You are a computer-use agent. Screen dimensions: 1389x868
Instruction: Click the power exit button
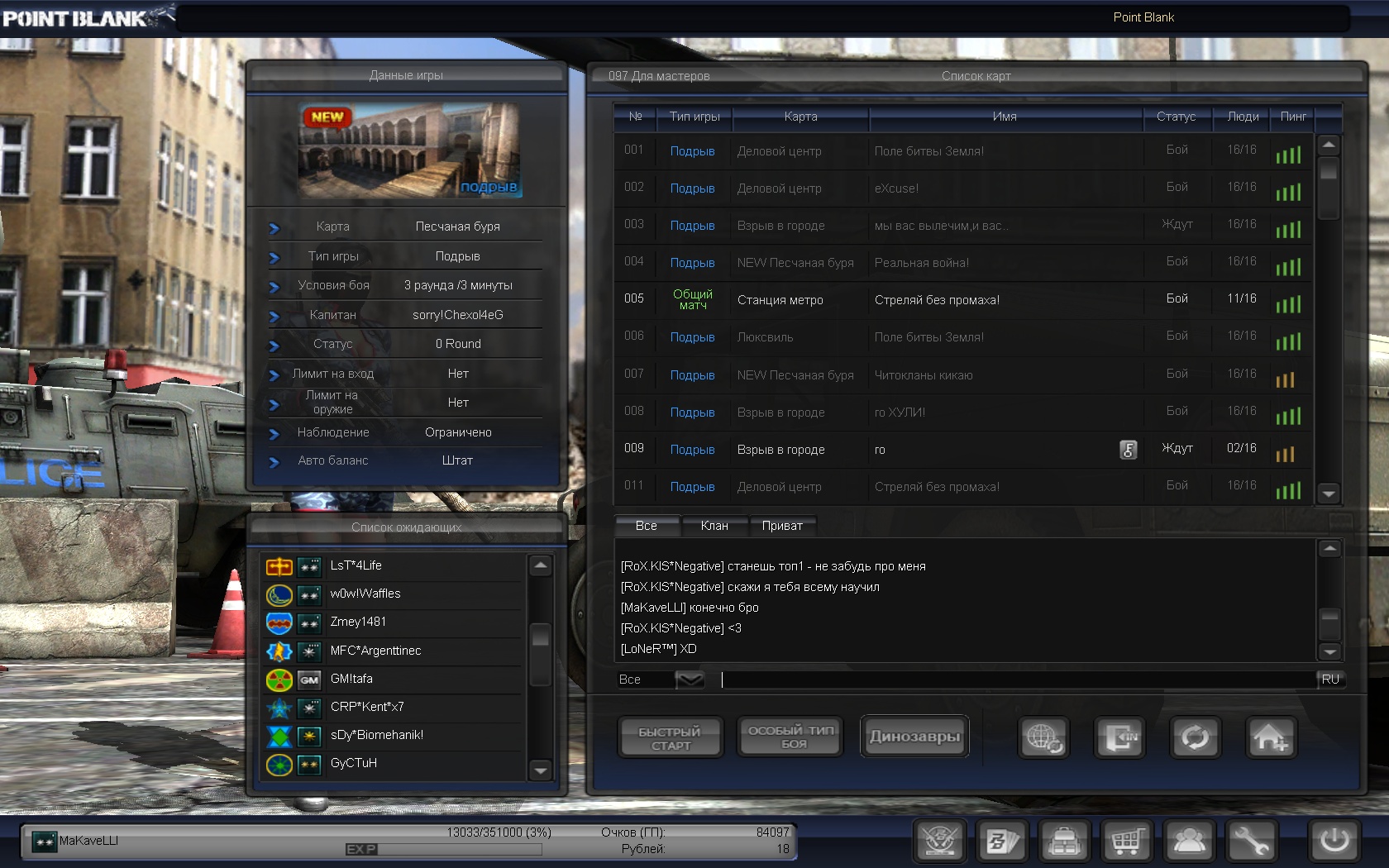[x=1334, y=842]
